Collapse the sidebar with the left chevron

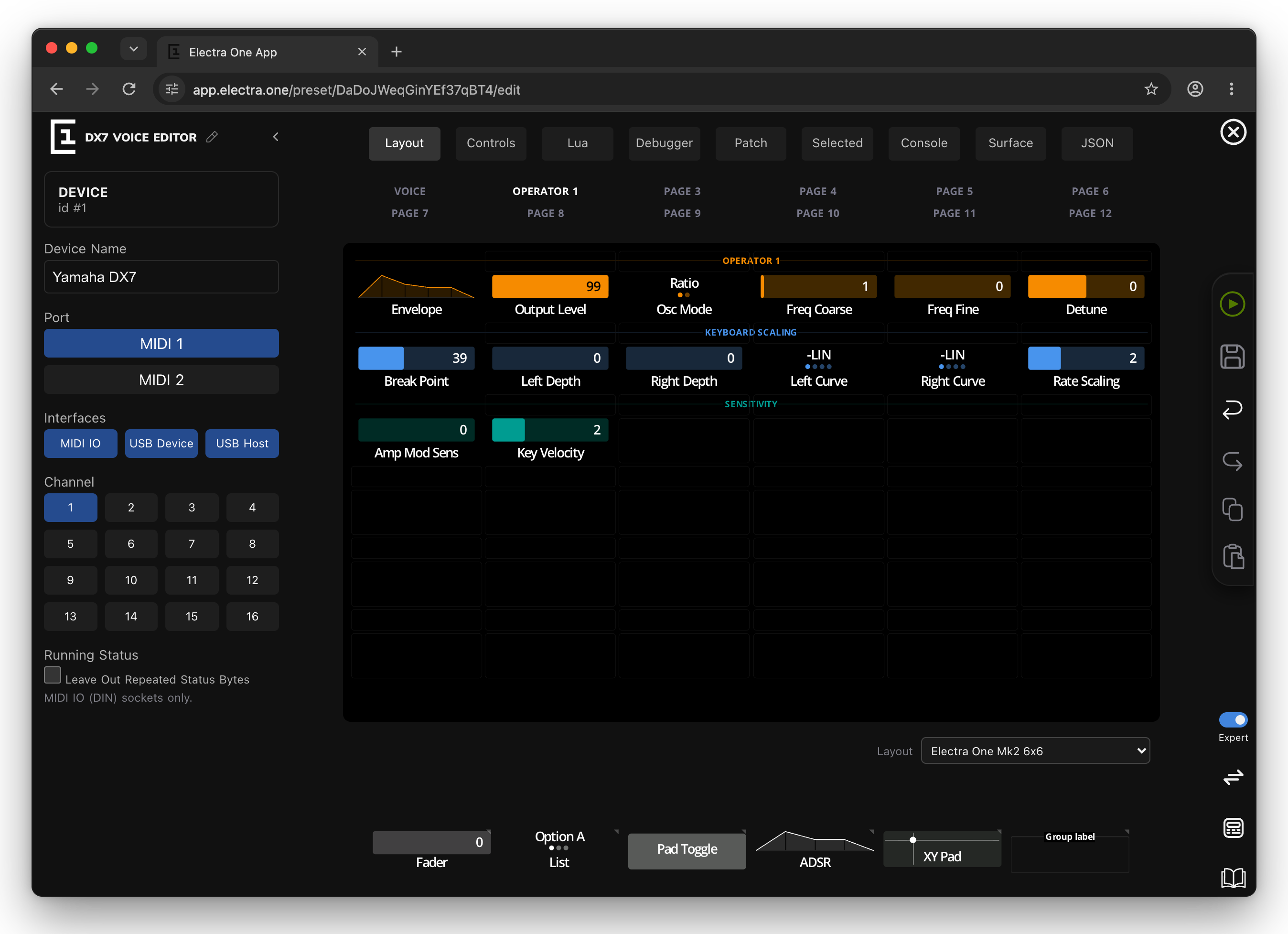click(x=276, y=137)
